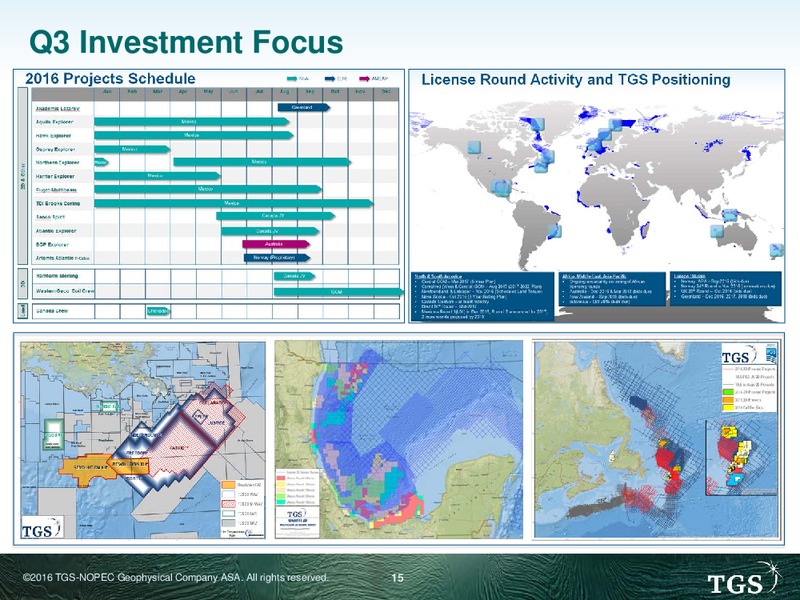Click slide page number 15
This screenshot has height=600, width=800.
pyautogui.click(x=397, y=578)
